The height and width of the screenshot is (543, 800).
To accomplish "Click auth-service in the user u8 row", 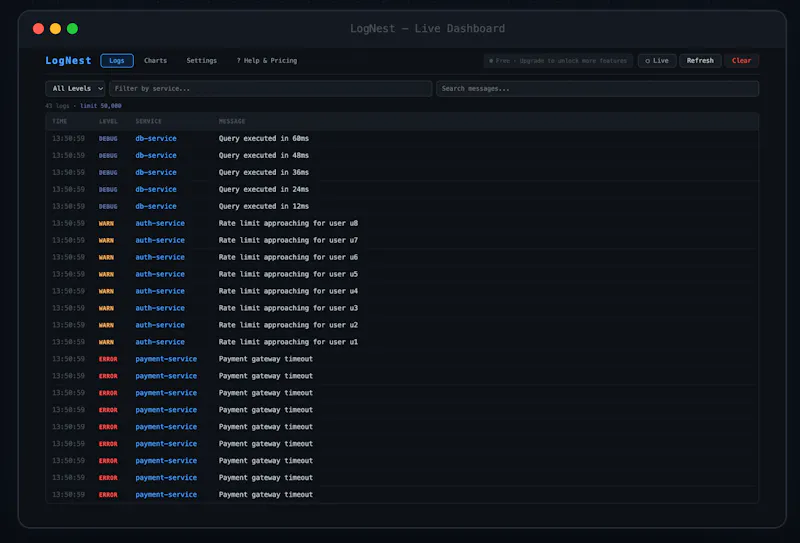I will [160, 223].
